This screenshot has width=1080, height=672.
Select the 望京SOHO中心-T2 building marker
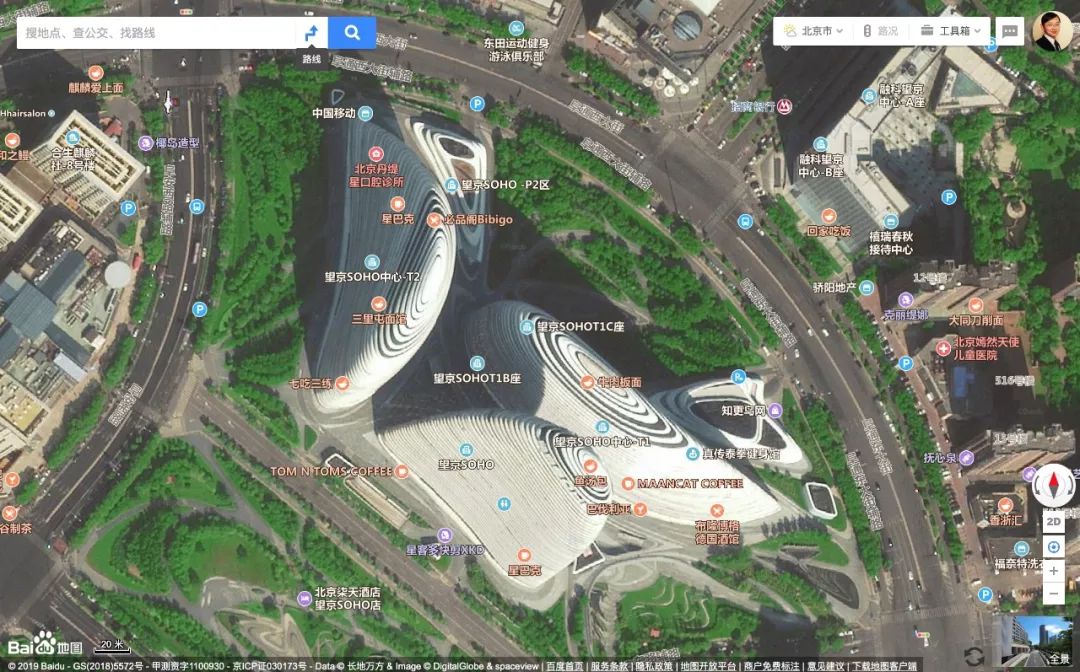(372, 262)
